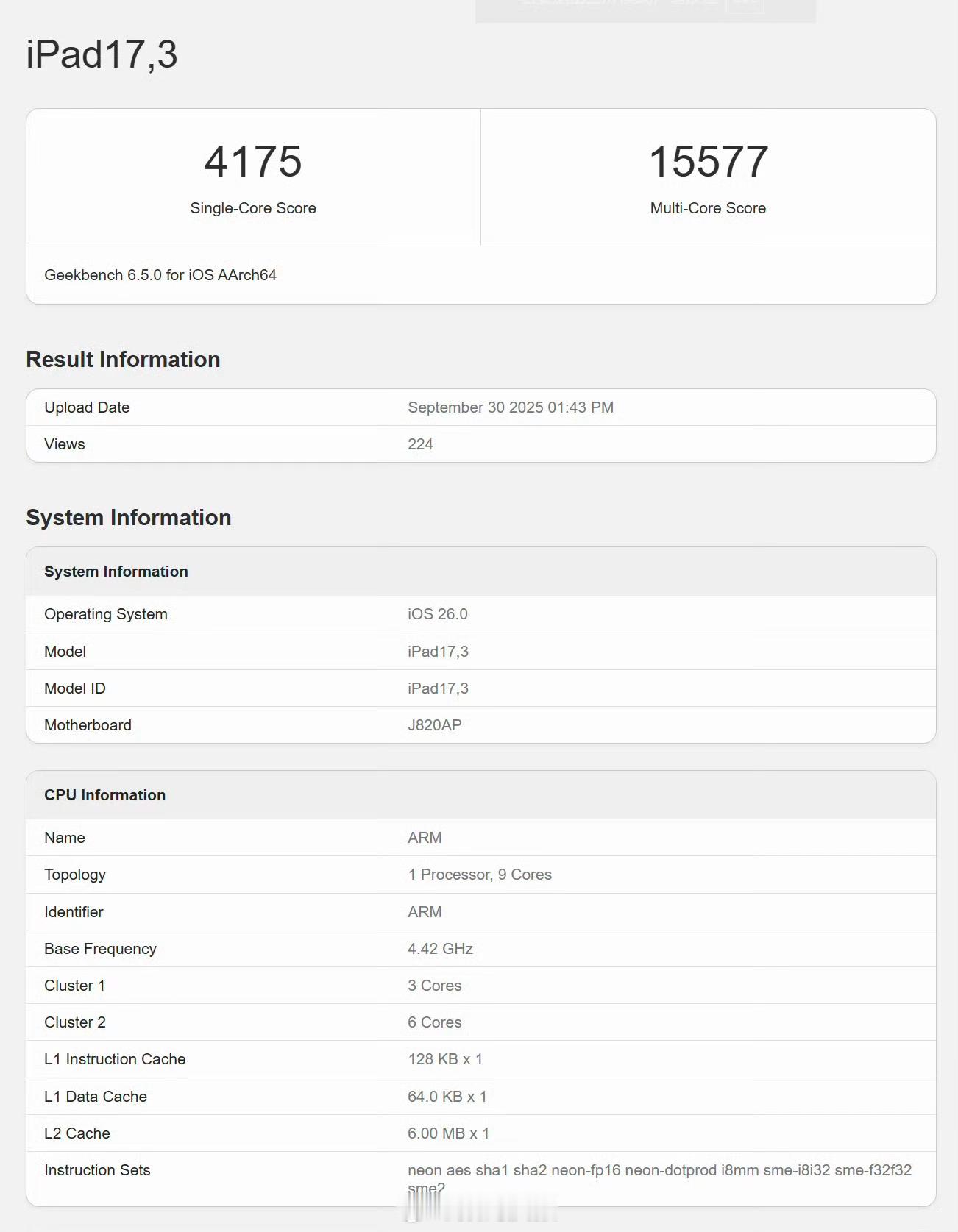Select the views count 224

tap(420, 444)
